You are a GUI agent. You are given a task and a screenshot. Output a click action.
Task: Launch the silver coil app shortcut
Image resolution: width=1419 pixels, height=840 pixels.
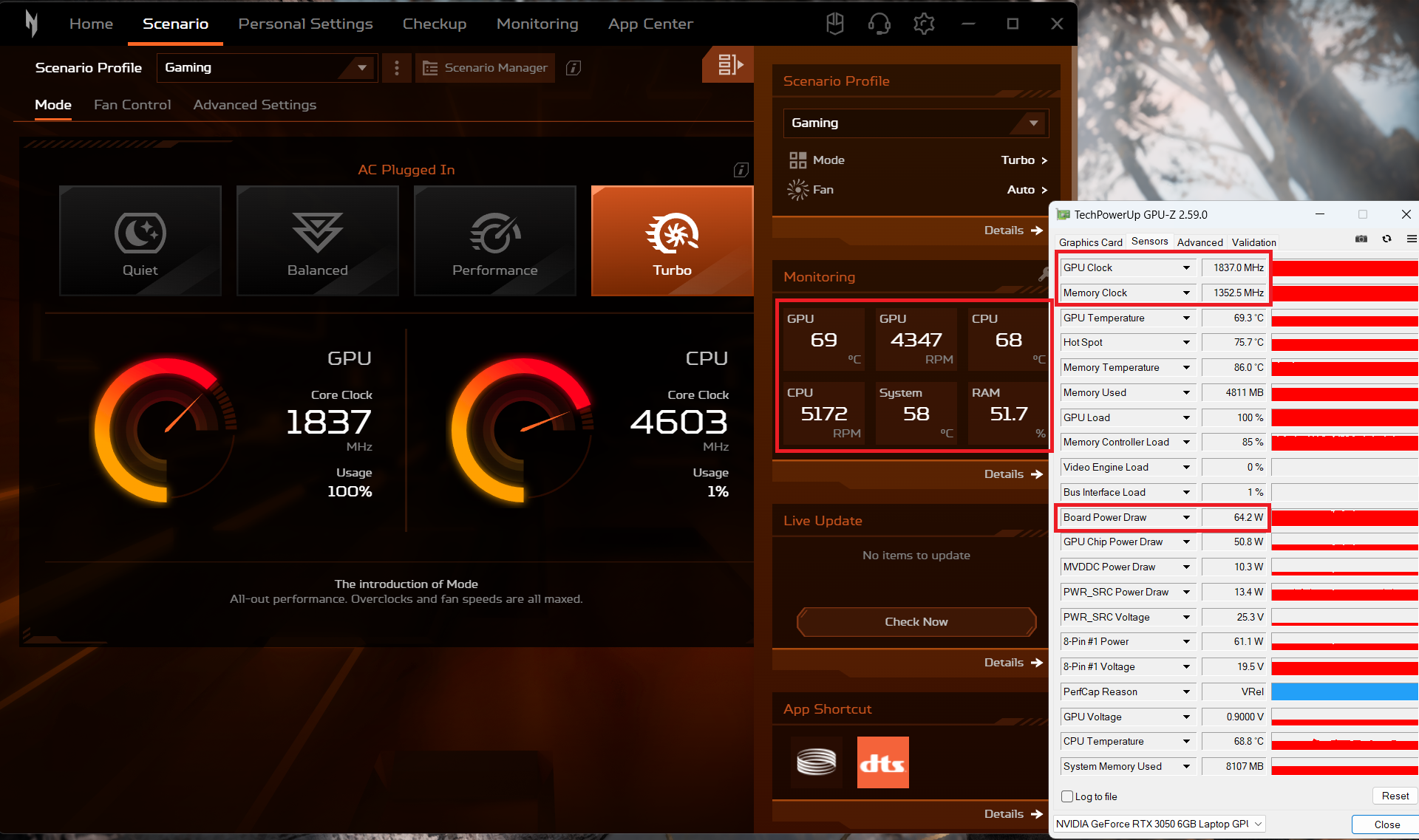coord(816,762)
